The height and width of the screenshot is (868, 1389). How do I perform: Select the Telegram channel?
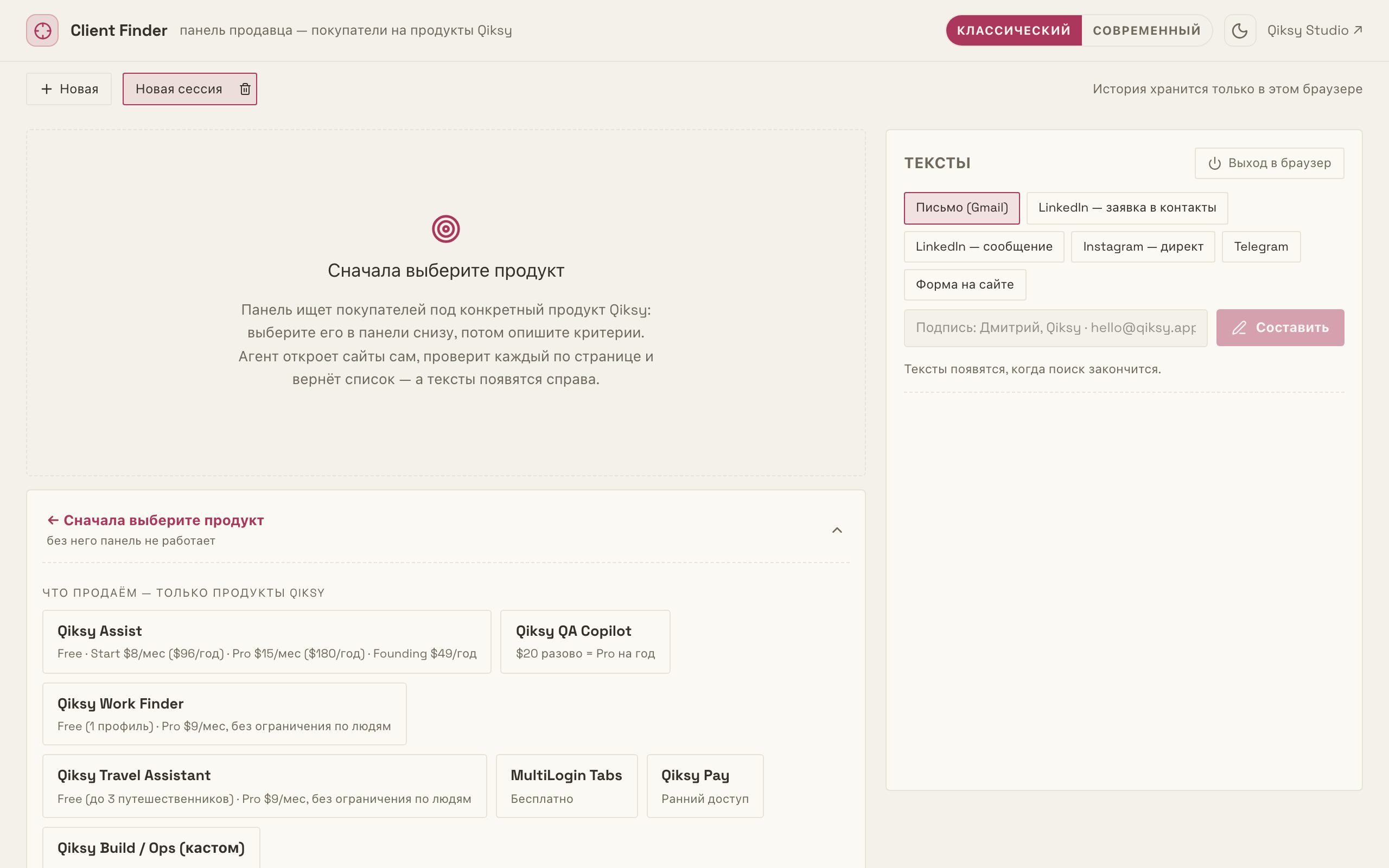pyautogui.click(x=1261, y=247)
